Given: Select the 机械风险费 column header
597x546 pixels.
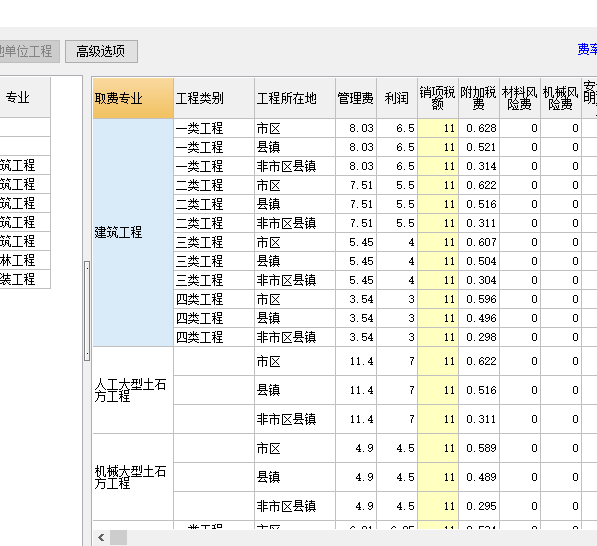Looking at the screenshot, I should point(561,98).
